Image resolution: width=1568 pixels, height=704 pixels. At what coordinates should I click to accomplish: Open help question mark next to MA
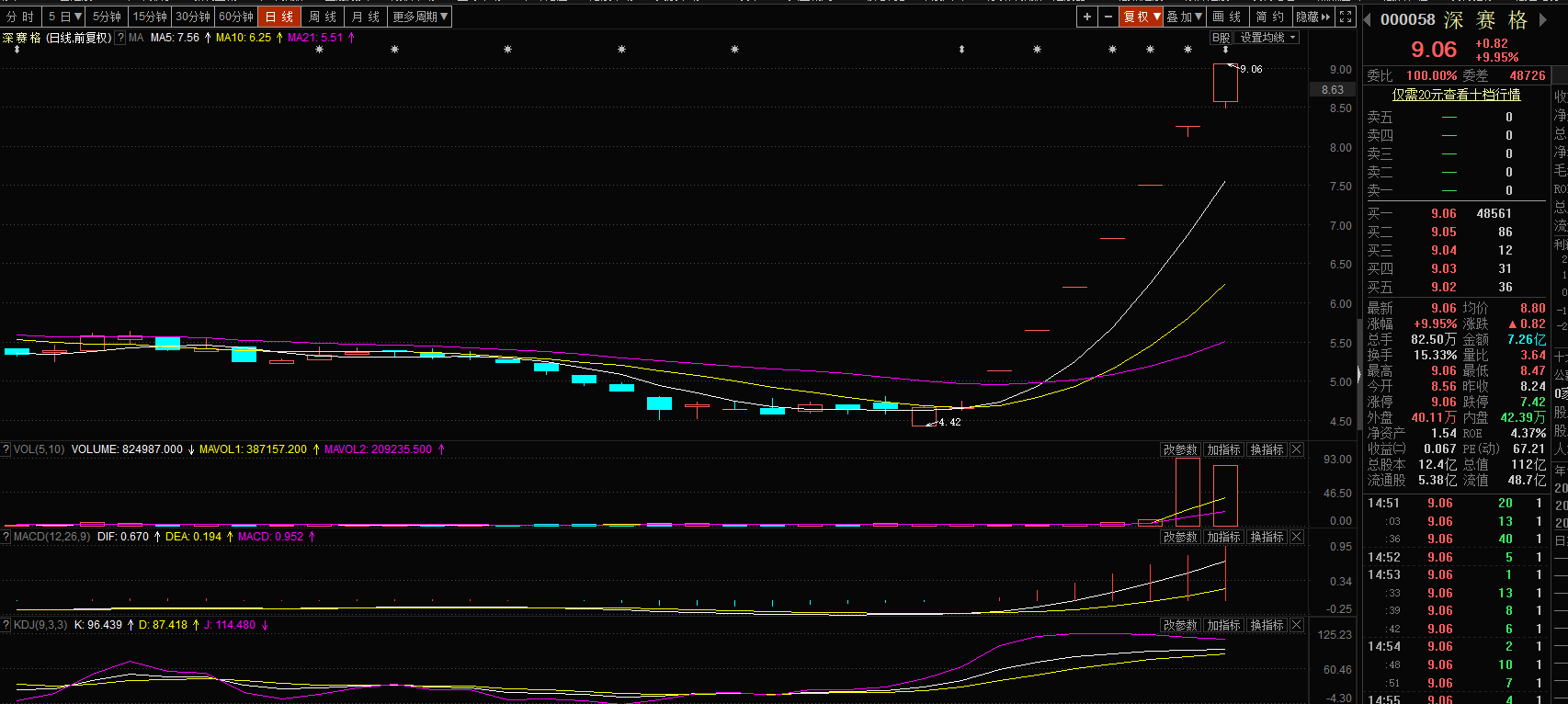[x=120, y=38]
